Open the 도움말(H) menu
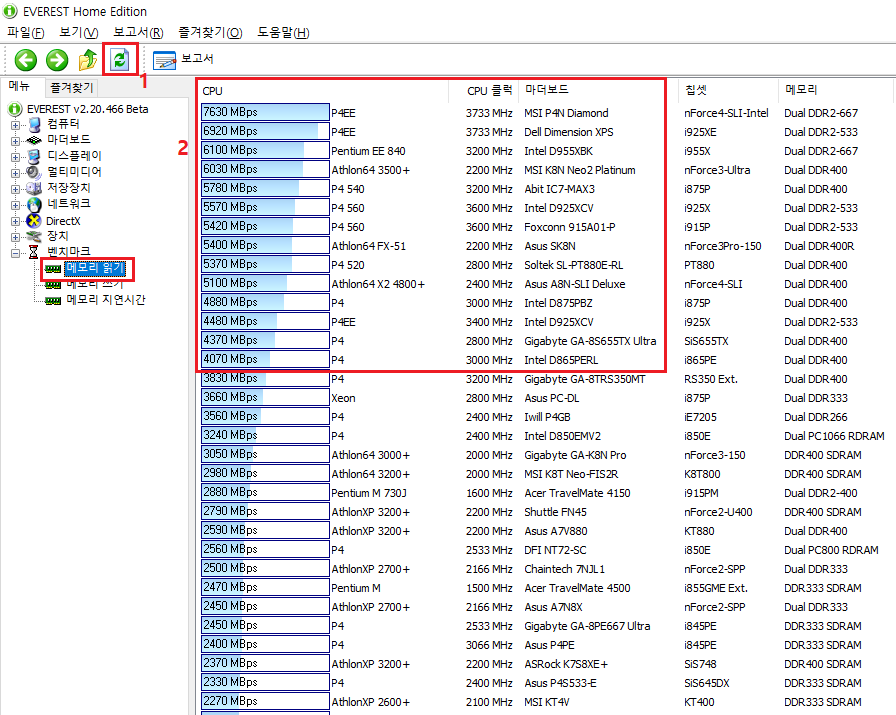This screenshot has height=715, width=896. 283,33
